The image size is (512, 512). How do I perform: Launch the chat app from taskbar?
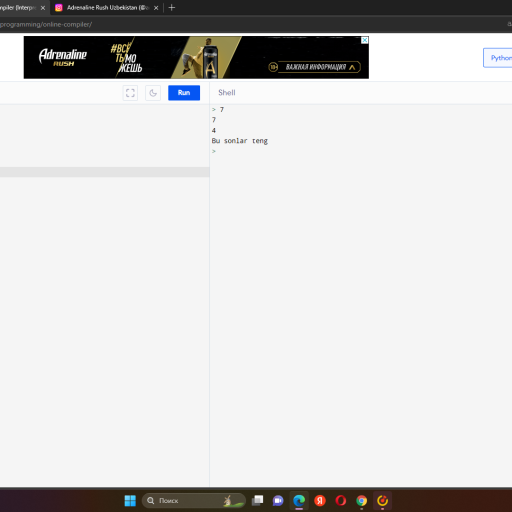278,500
